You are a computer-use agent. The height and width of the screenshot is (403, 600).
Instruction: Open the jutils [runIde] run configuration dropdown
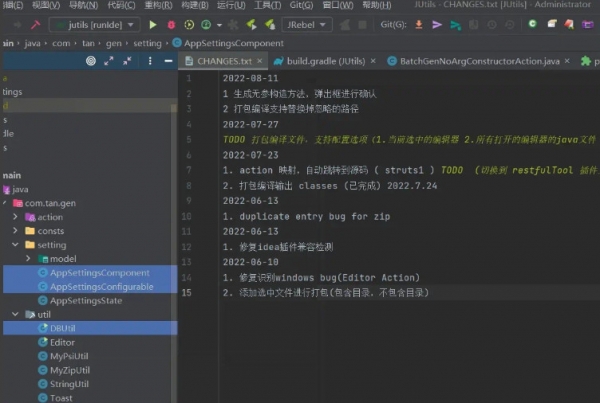(x=97, y=23)
